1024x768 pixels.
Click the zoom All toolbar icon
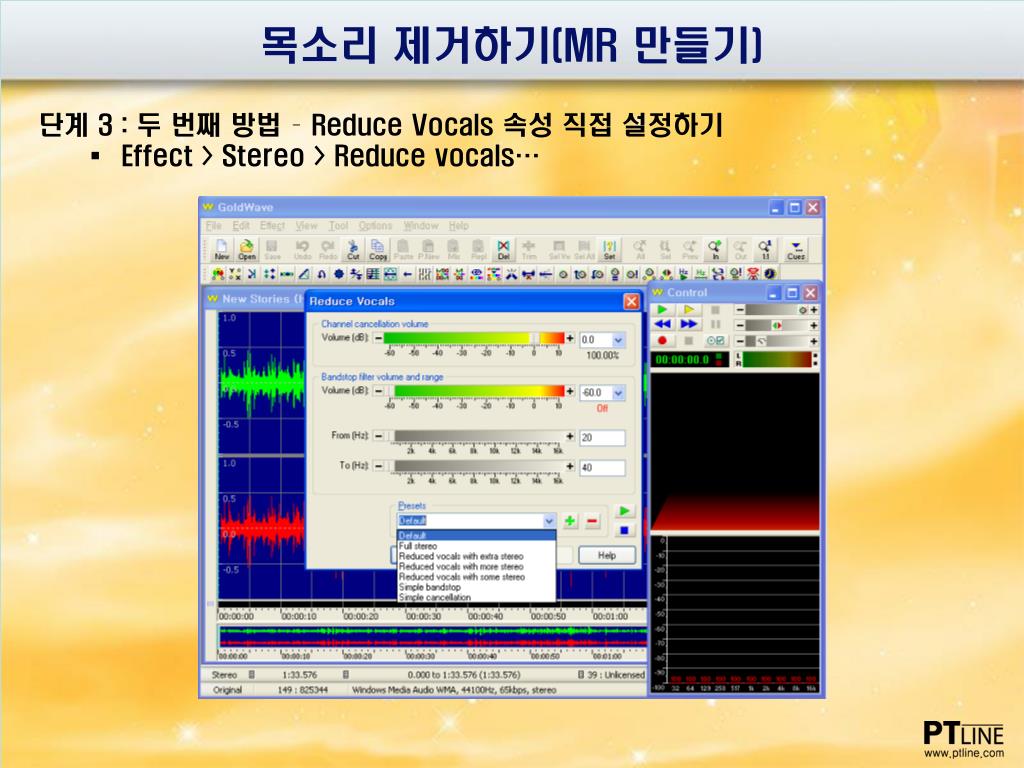tap(640, 249)
